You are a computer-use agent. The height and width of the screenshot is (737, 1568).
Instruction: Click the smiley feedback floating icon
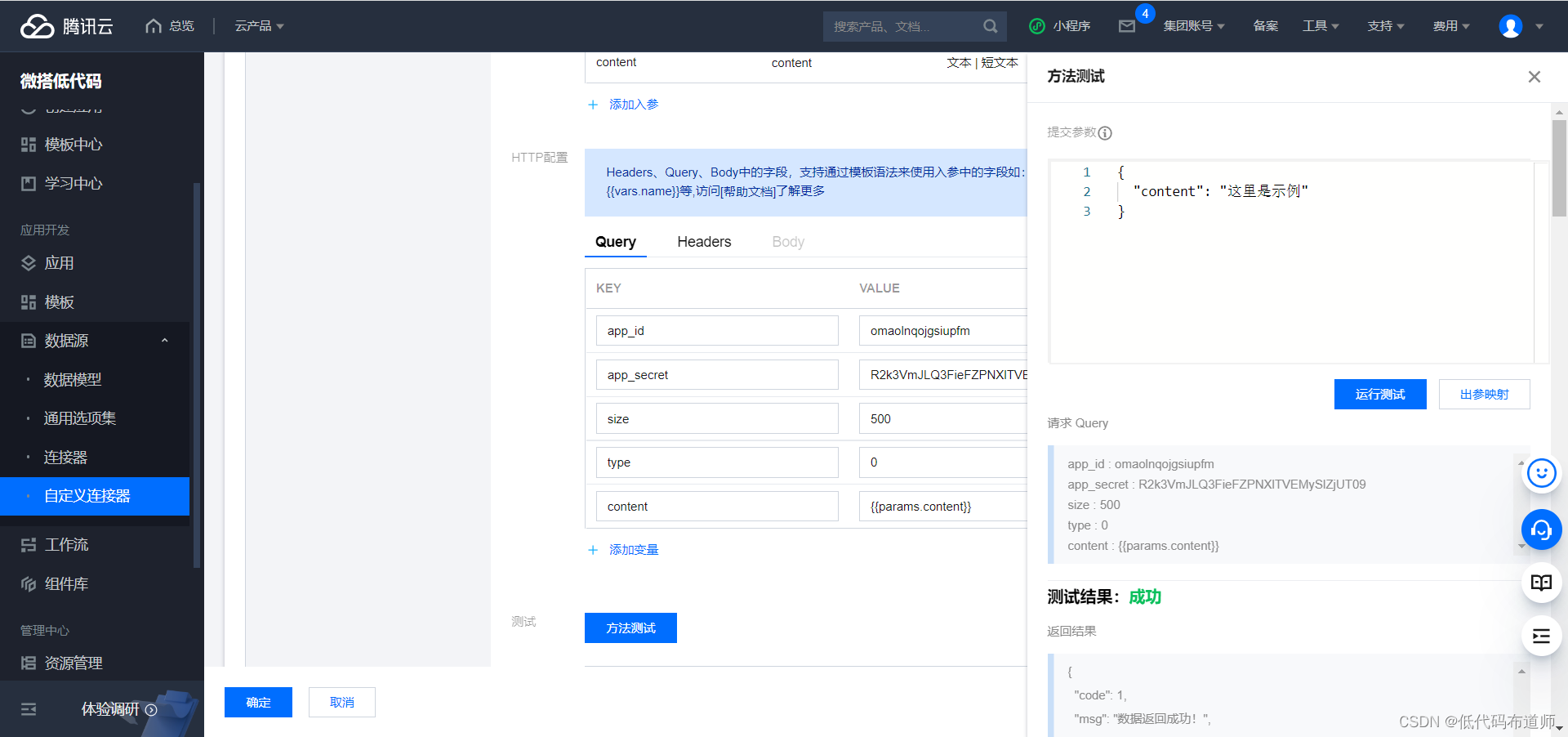click(x=1541, y=473)
